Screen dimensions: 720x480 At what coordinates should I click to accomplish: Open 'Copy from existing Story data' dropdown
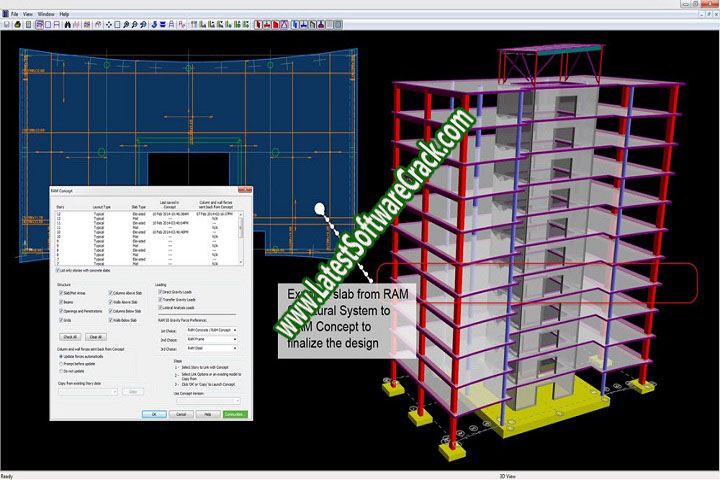(88, 392)
